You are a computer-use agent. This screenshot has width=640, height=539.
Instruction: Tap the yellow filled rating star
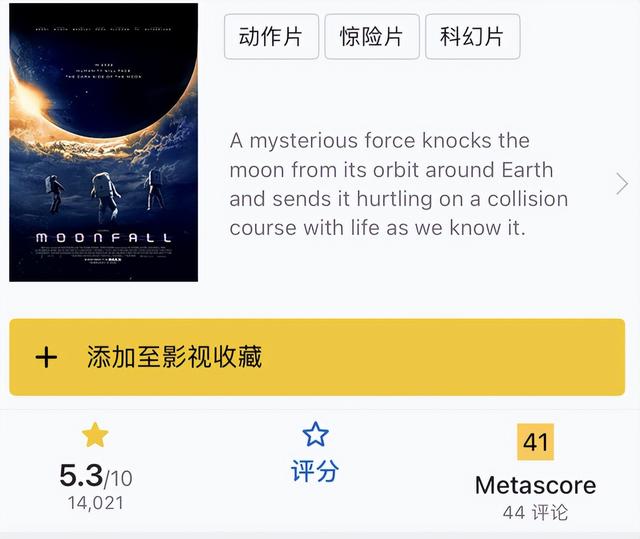tap(95, 435)
